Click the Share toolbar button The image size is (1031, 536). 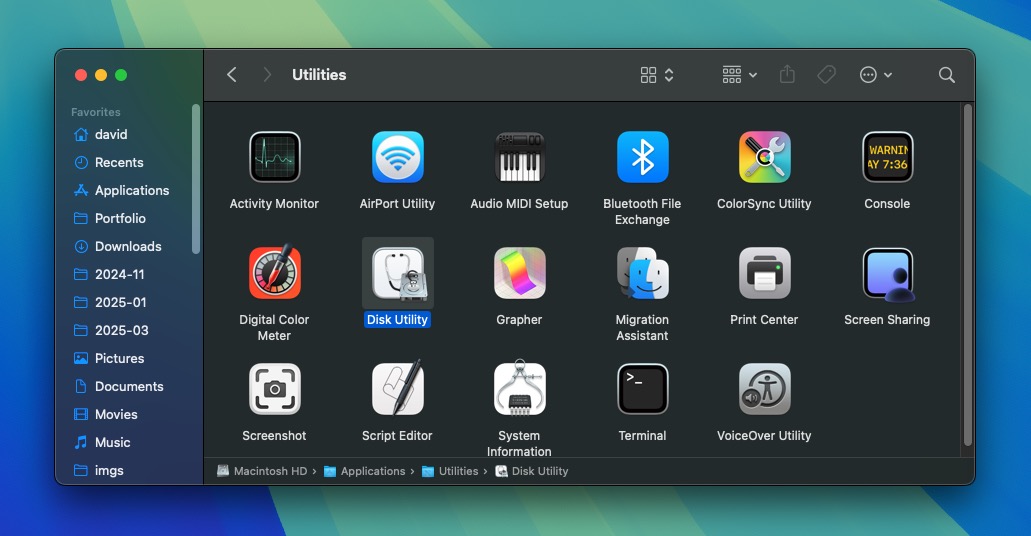pyautogui.click(x=787, y=74)
